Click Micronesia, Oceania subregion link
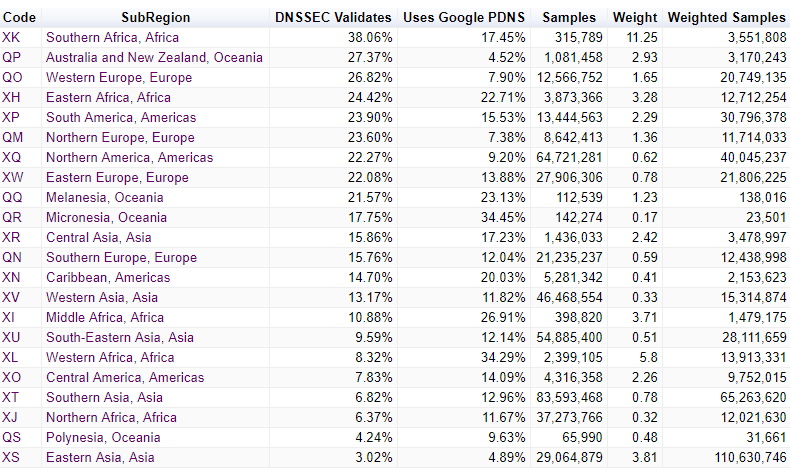This screenshot has width=790, height=471. [x=106, y=218]
